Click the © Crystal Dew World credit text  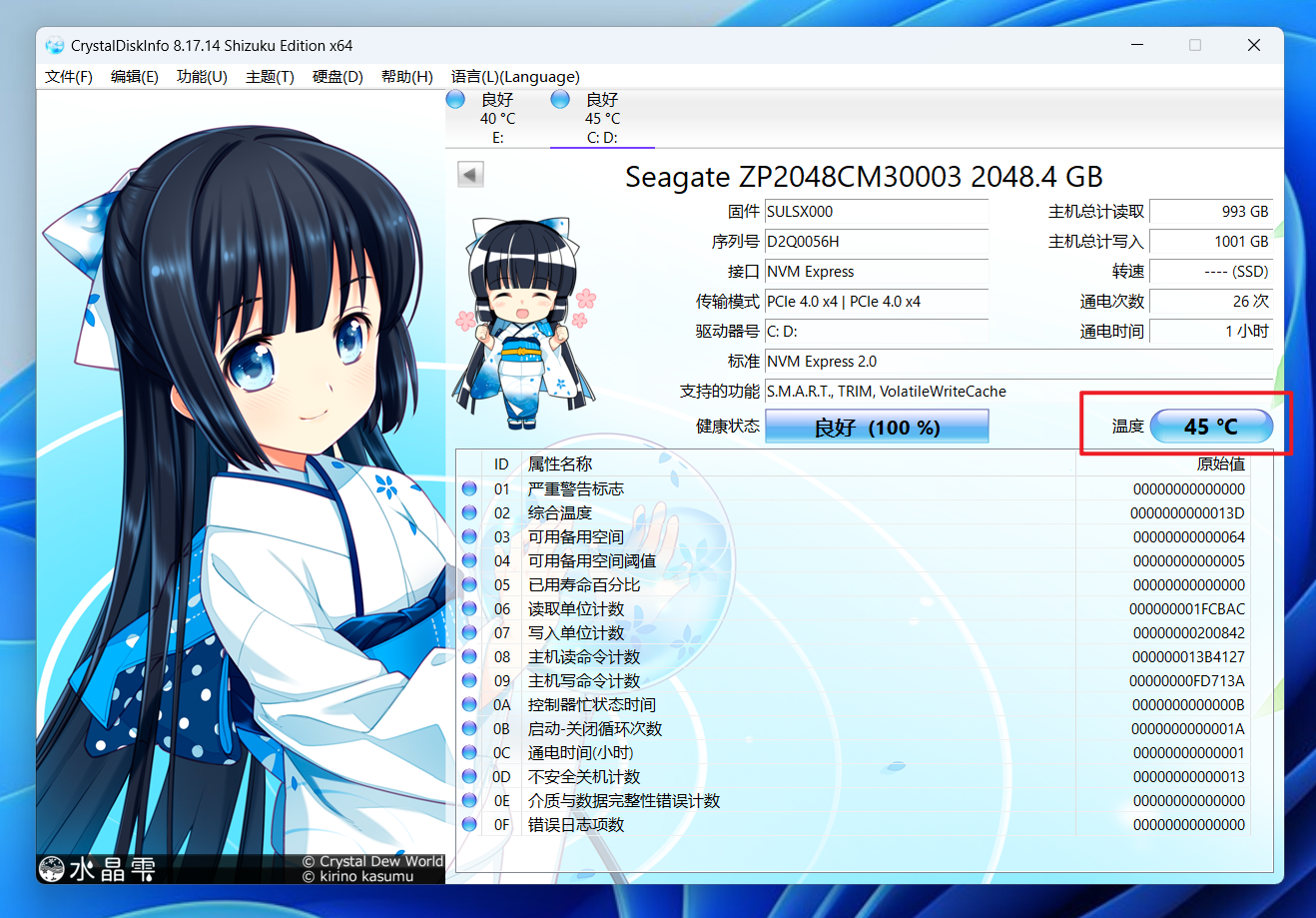click(372, 861)
